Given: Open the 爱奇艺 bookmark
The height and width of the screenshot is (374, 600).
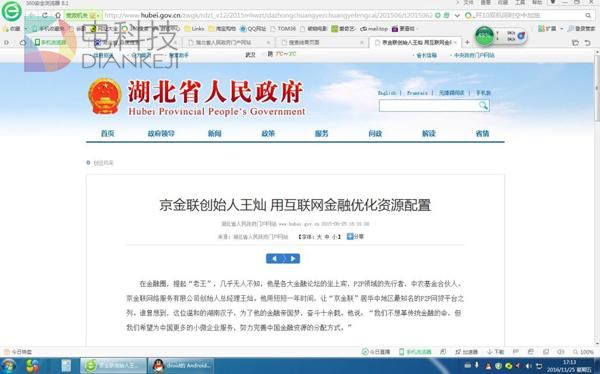Looking at the screenshot, I should pyautogui.click(x=343, y=29).
